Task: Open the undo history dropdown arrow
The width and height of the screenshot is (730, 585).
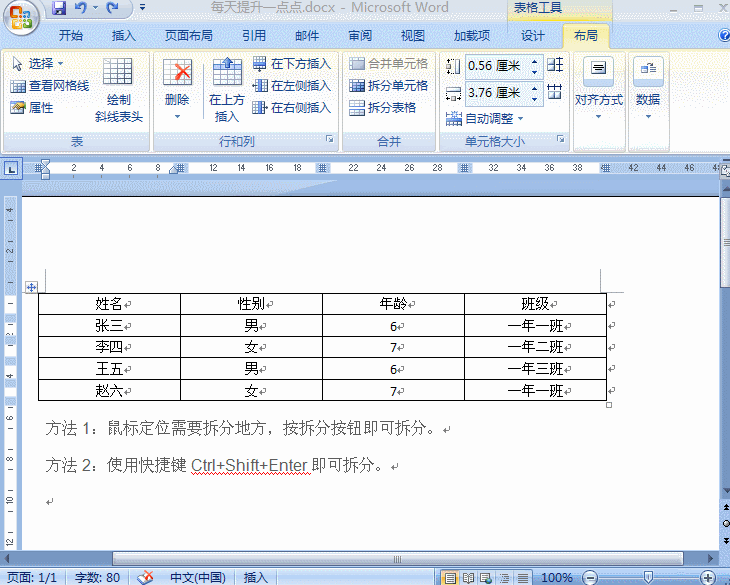Action: pyautogui.click(x=95, y=8)
